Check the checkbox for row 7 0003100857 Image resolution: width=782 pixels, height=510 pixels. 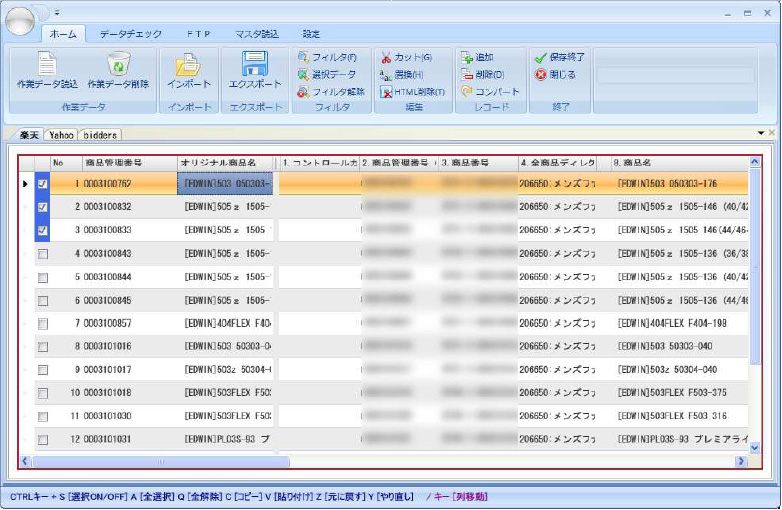(43, 324)
